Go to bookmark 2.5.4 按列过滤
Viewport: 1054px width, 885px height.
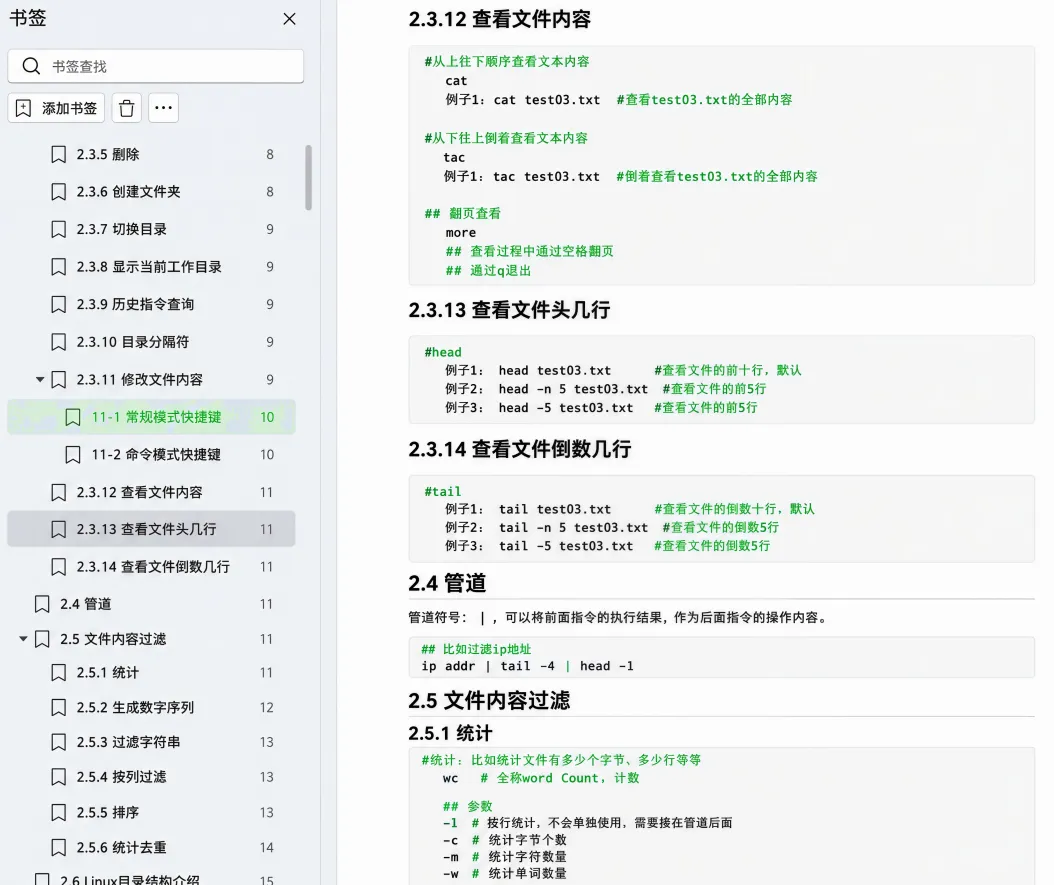click(152, 777)
